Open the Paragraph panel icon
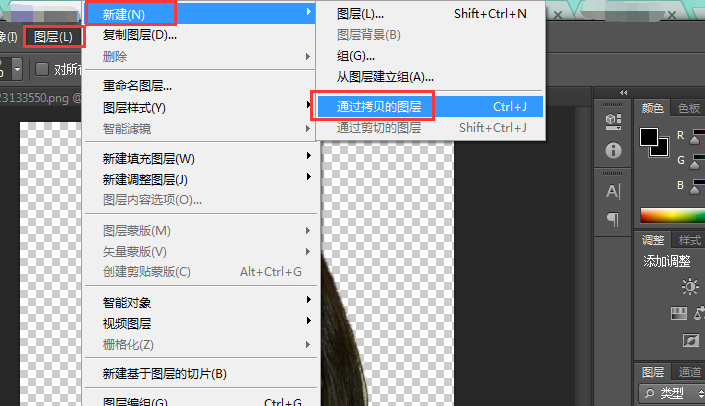705x406 pixels. (613, 219)
